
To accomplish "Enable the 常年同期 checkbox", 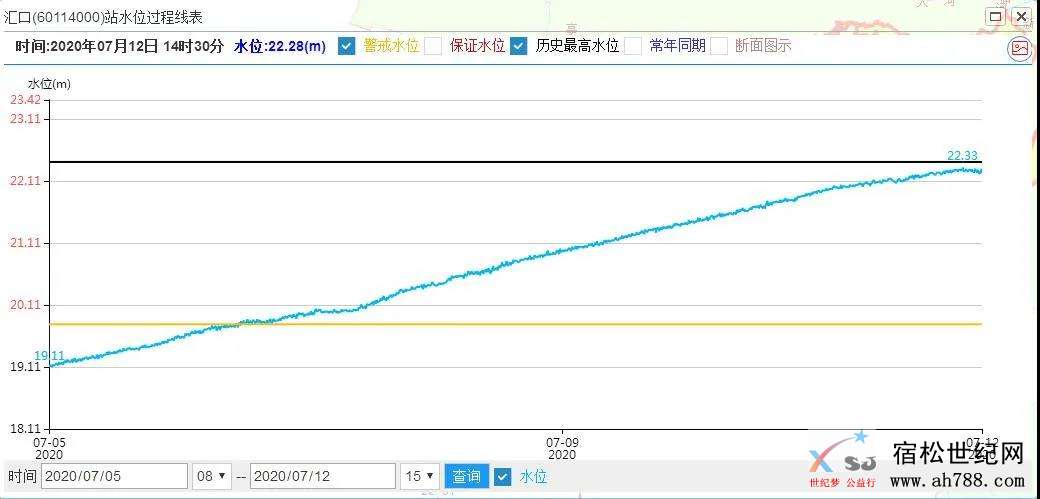I will (x=633, y=46).
